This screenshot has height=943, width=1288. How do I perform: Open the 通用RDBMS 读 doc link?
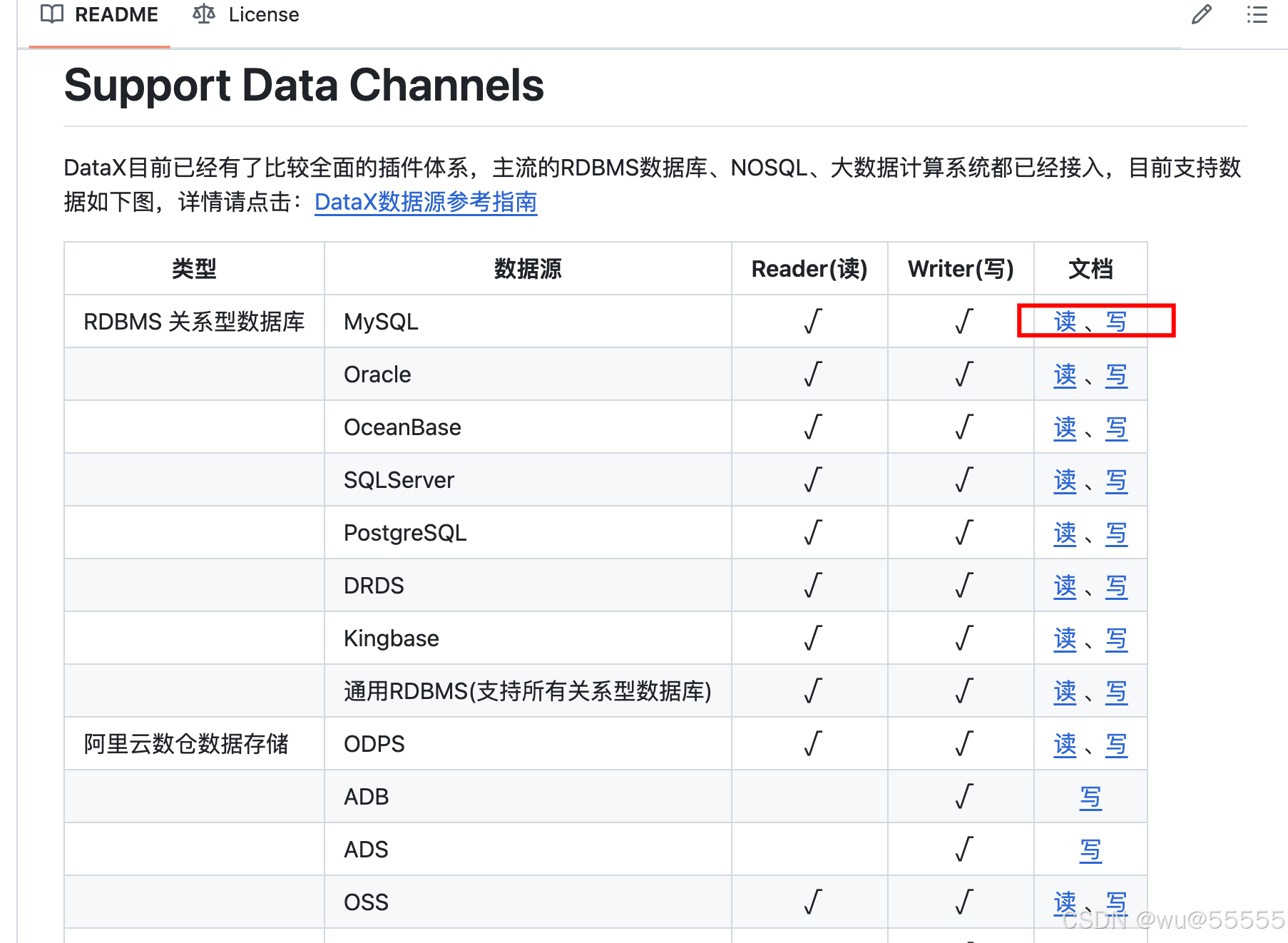[x=1065, y=691]
